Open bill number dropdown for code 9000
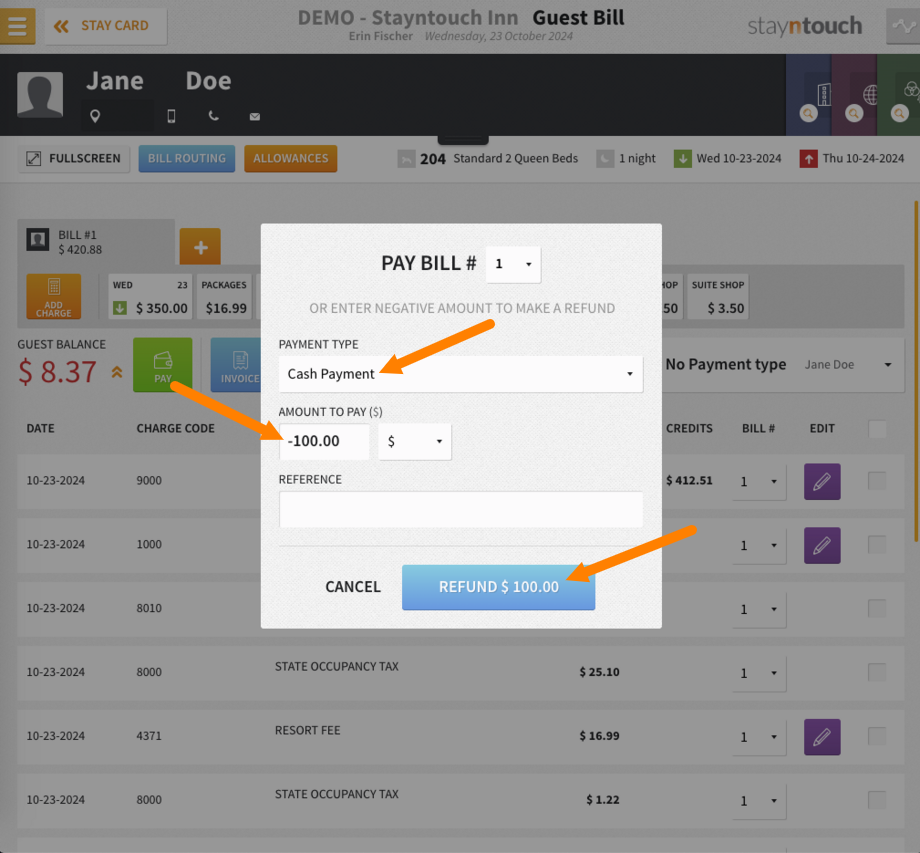920x853 pixels. pos(759,482)
